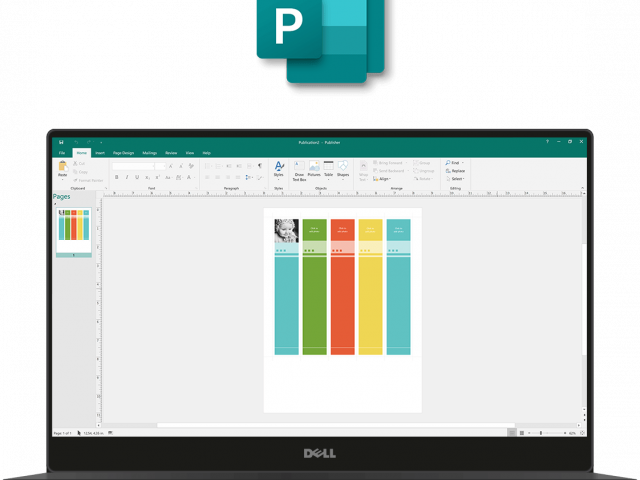Select page 1 thumbnail in Pages panel
Image resolution: width=640 pixels, height=480 pixels.
(73, 229)
